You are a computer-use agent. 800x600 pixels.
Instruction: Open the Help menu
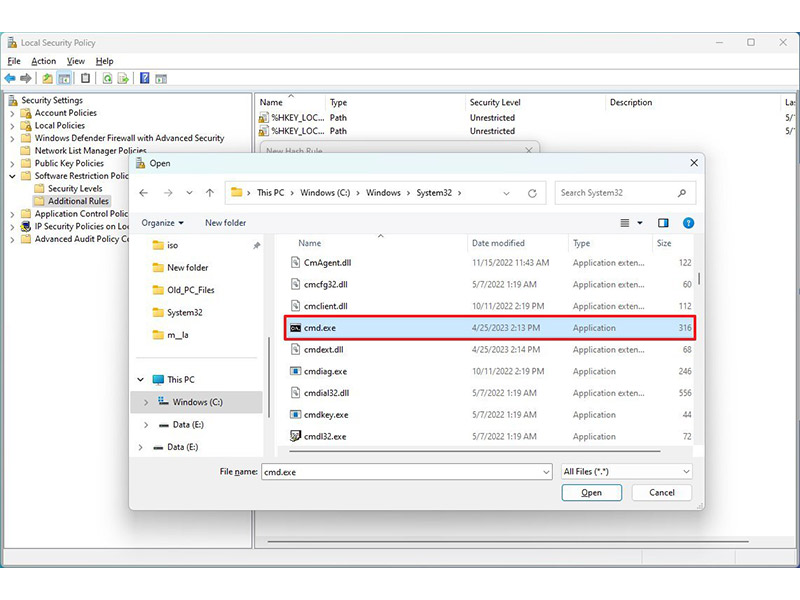pyautogui.click(x=105, y=61)
